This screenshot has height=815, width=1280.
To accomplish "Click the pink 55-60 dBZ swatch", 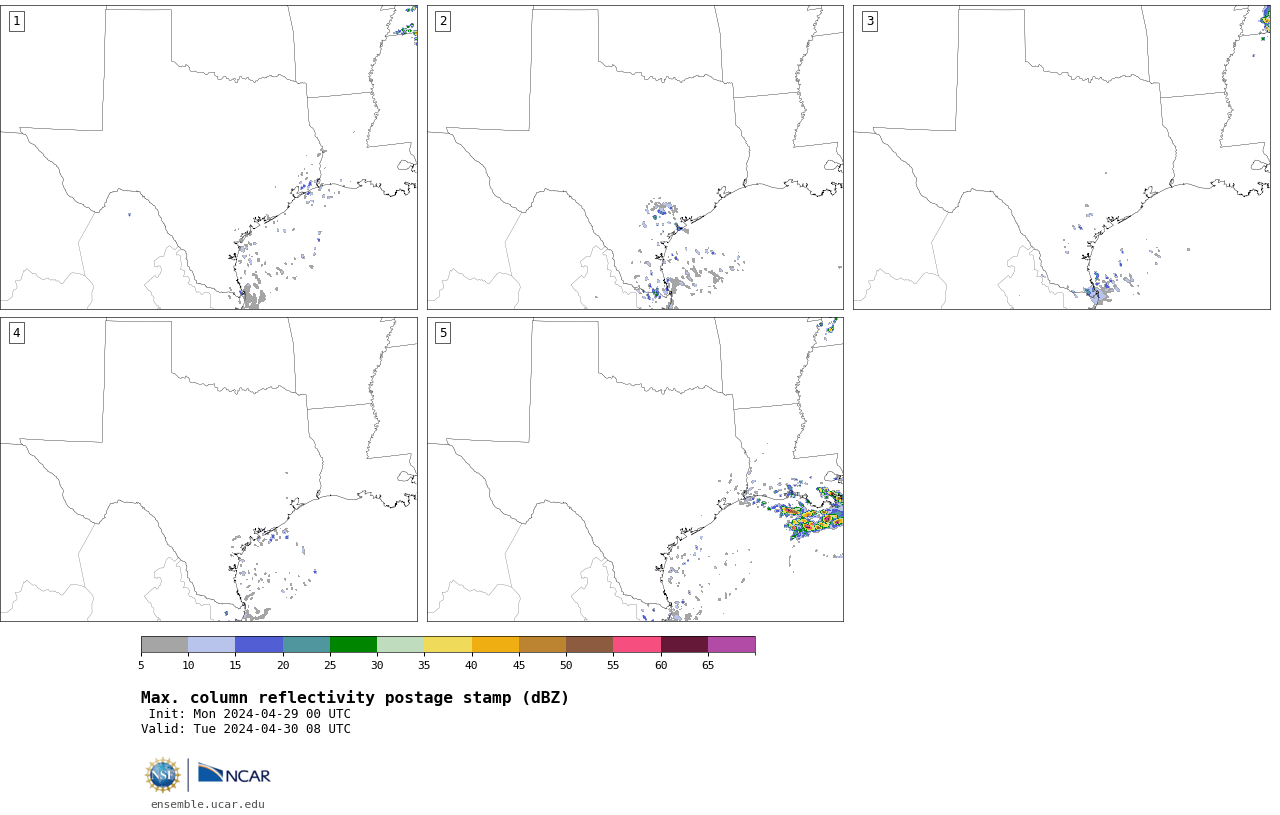I will pyautogui.click(x=637, y=644).
